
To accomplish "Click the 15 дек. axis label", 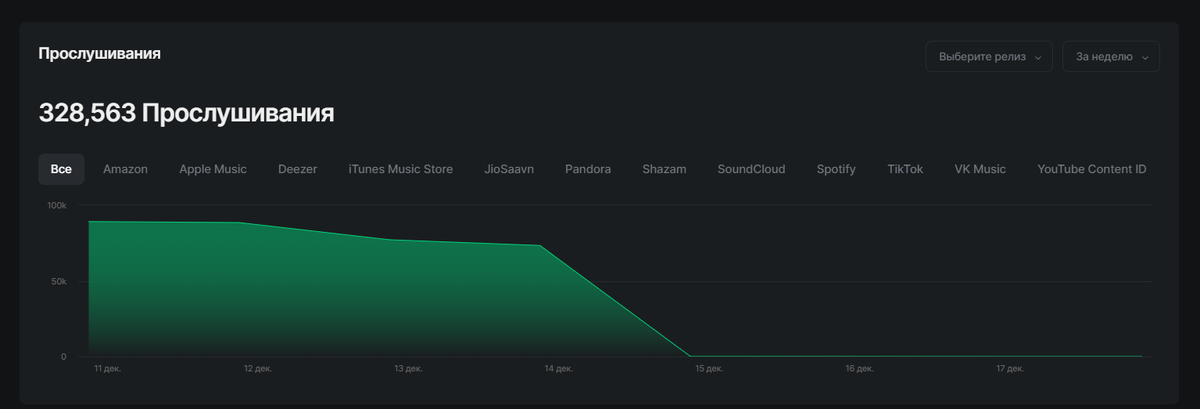I will [x=708, y=369].
